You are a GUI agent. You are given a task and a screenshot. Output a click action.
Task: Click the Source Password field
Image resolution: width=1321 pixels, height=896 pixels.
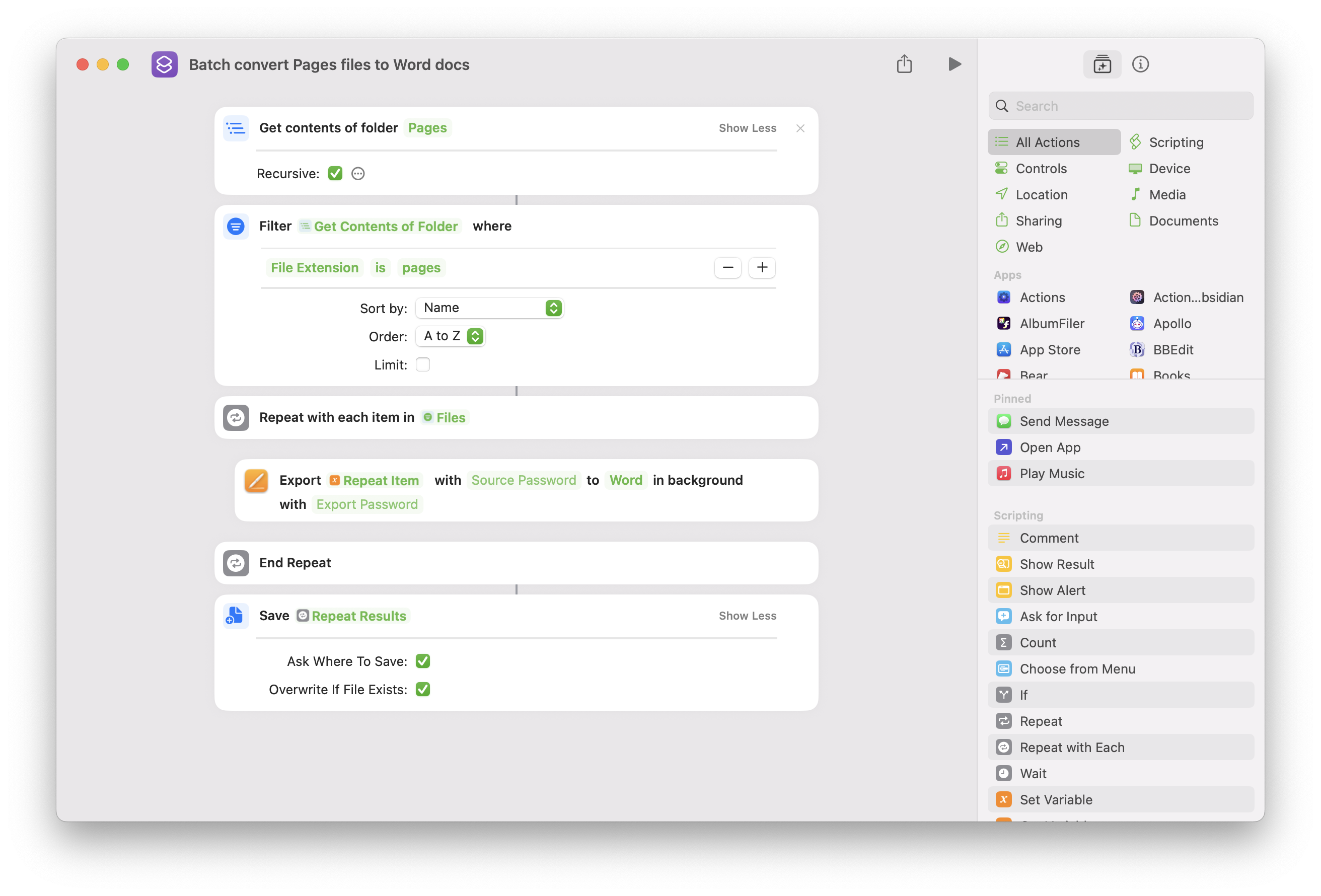point(524,480)
